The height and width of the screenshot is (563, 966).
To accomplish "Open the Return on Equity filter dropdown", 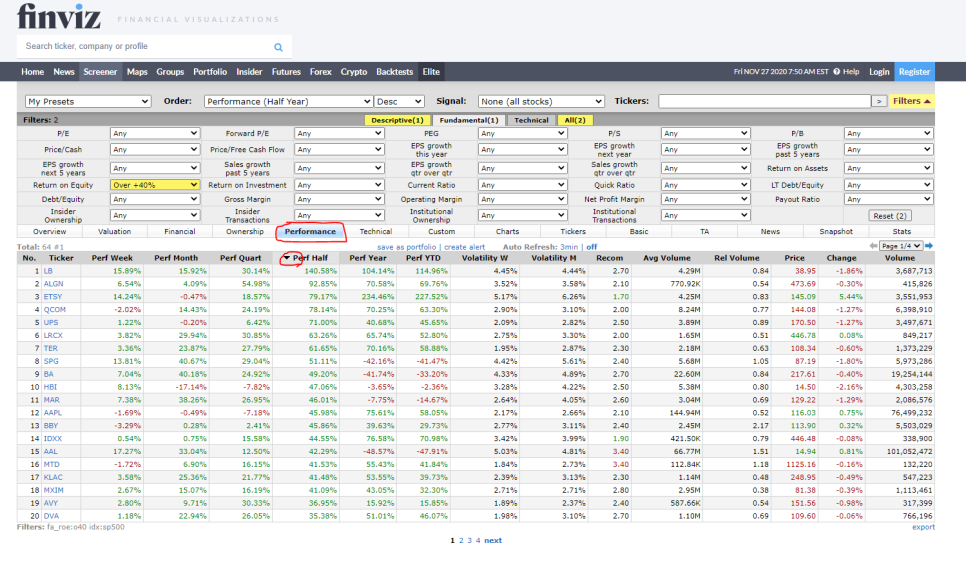I will coord(155,185).
